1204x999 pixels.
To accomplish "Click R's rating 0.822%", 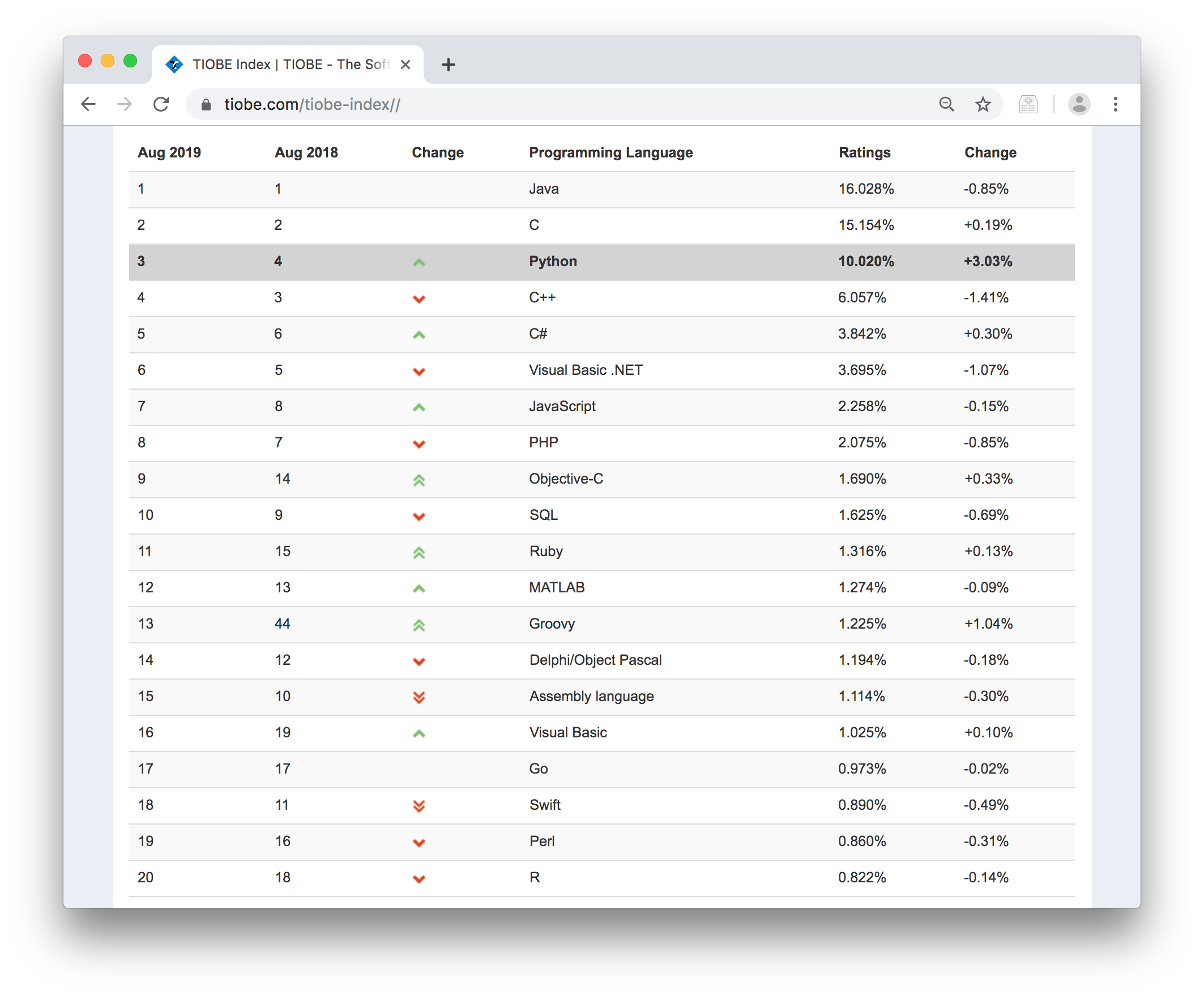I will tap(862, 877).
